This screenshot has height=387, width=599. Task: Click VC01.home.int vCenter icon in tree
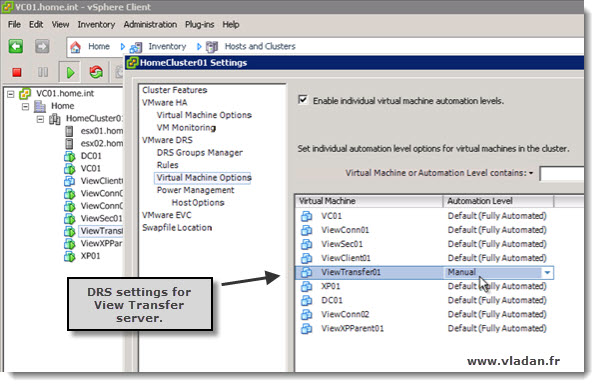click(x=25, y=93)
